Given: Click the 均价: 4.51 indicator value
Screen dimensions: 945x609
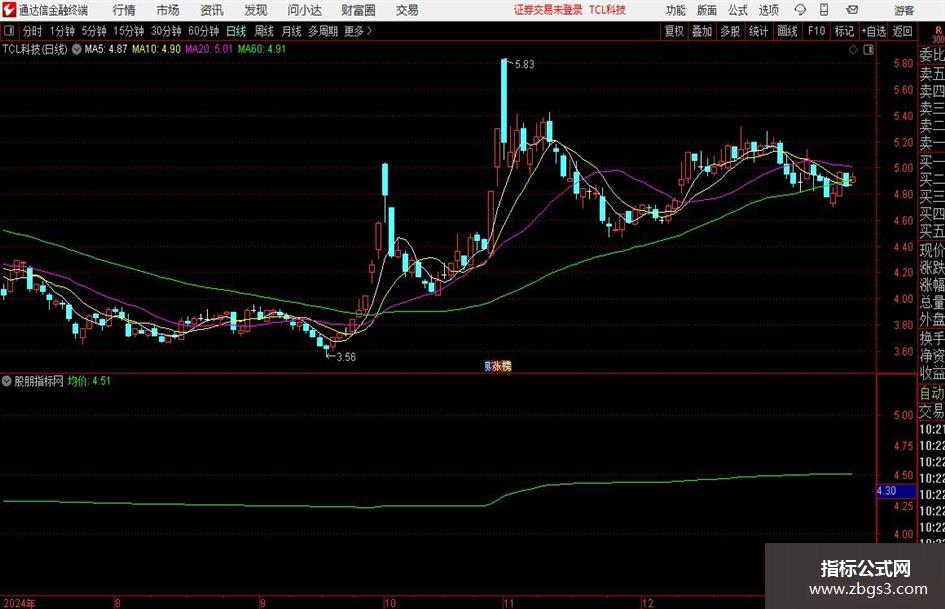Looking at the screenshot, I should click(x=89, y=381).
